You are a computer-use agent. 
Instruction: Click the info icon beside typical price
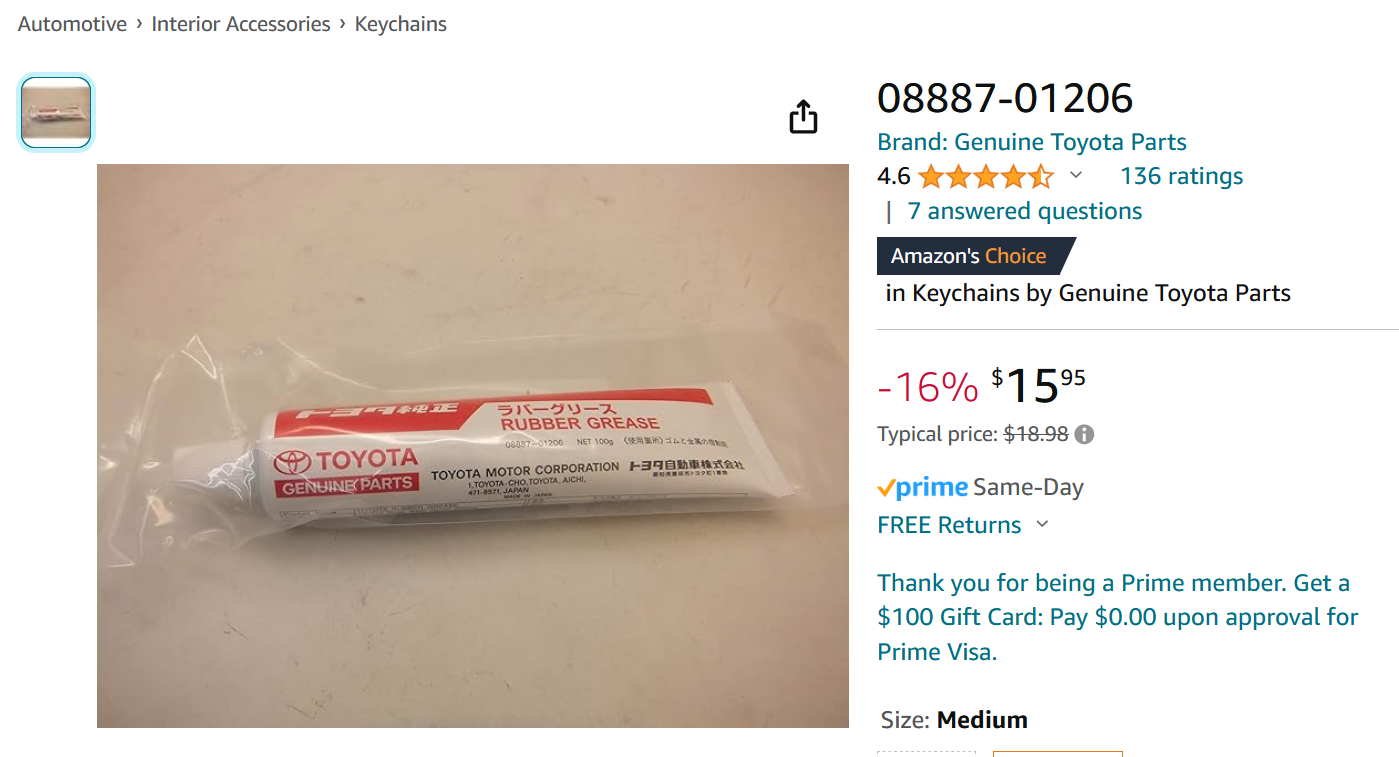coord(1084,435)
